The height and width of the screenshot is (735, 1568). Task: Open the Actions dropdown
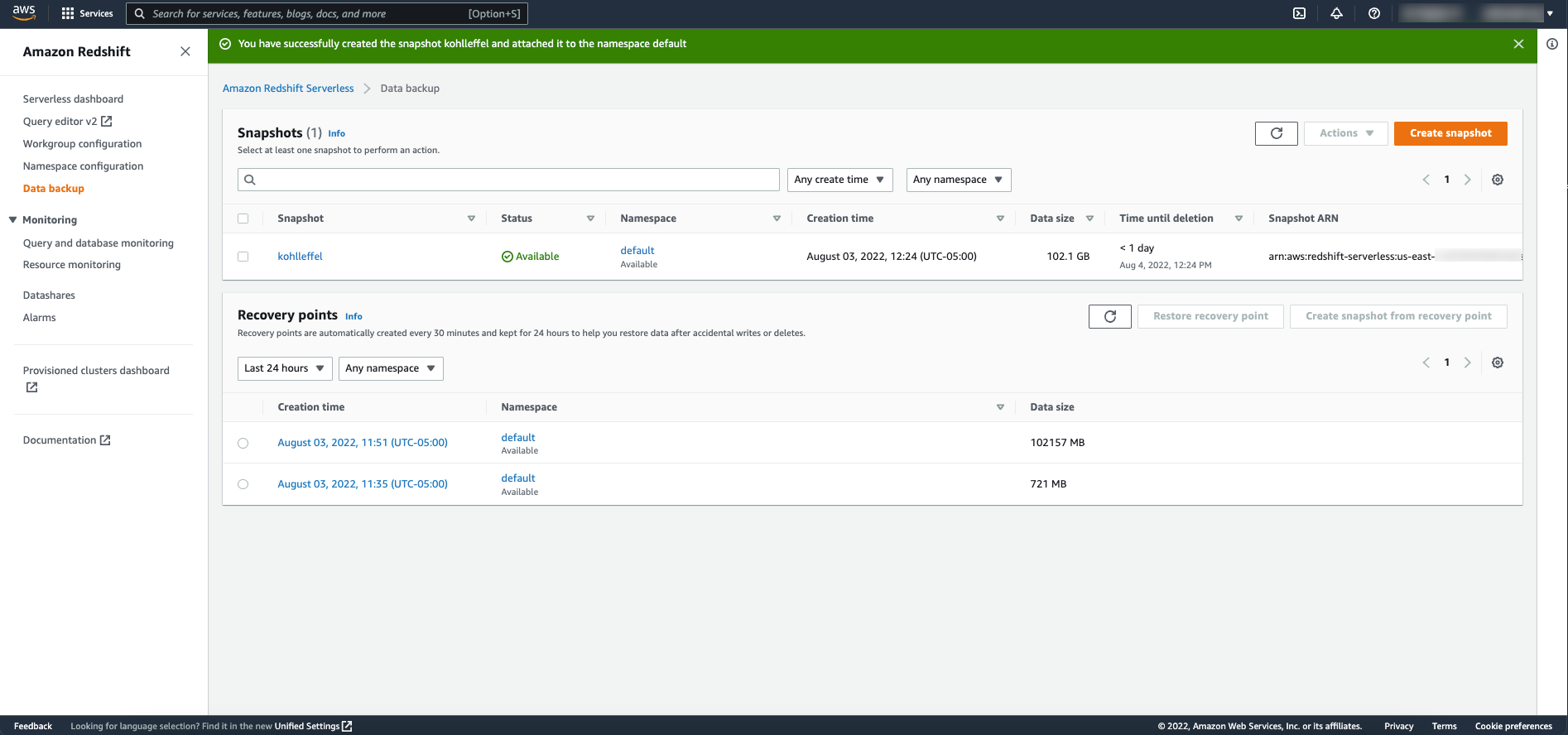click(1345, 133)
